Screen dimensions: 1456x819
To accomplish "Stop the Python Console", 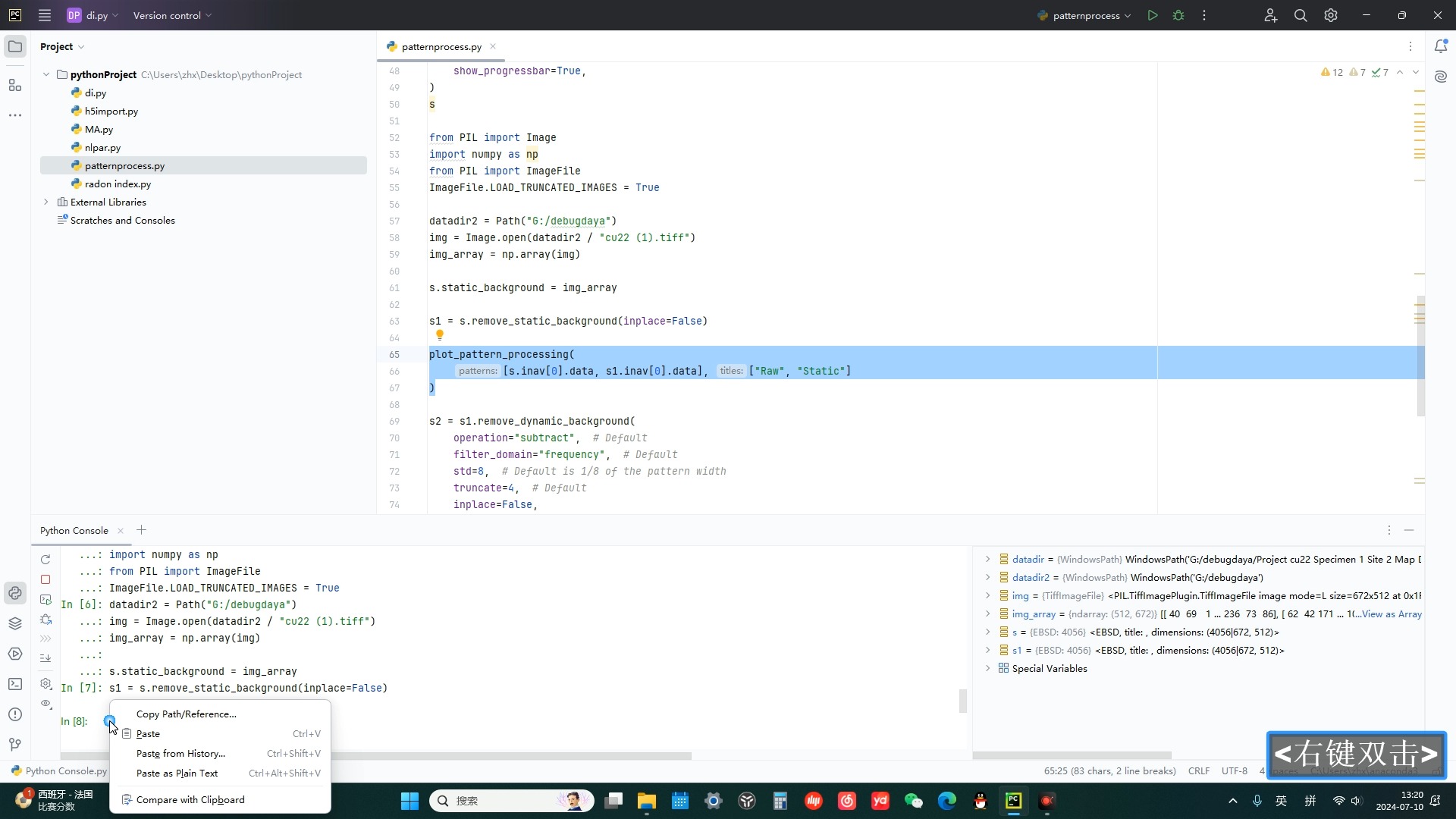I will pos(45,579).
